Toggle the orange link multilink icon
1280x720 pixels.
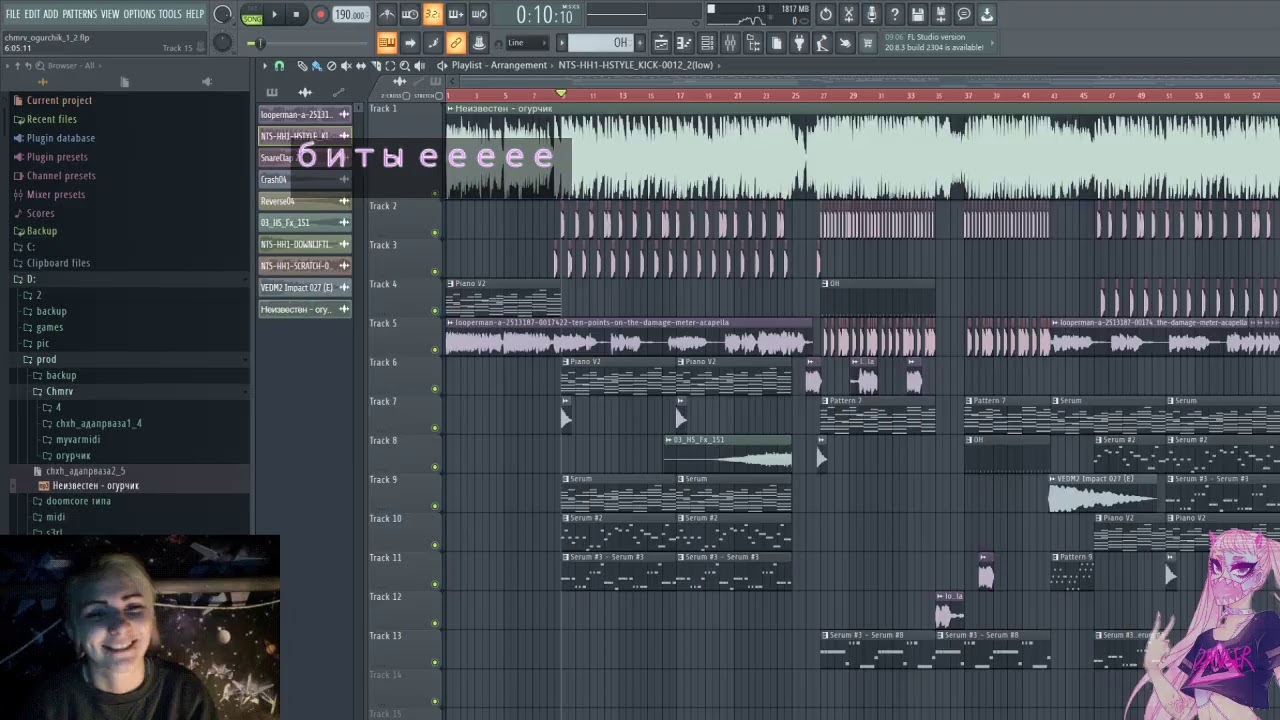(x=456, y=43)
